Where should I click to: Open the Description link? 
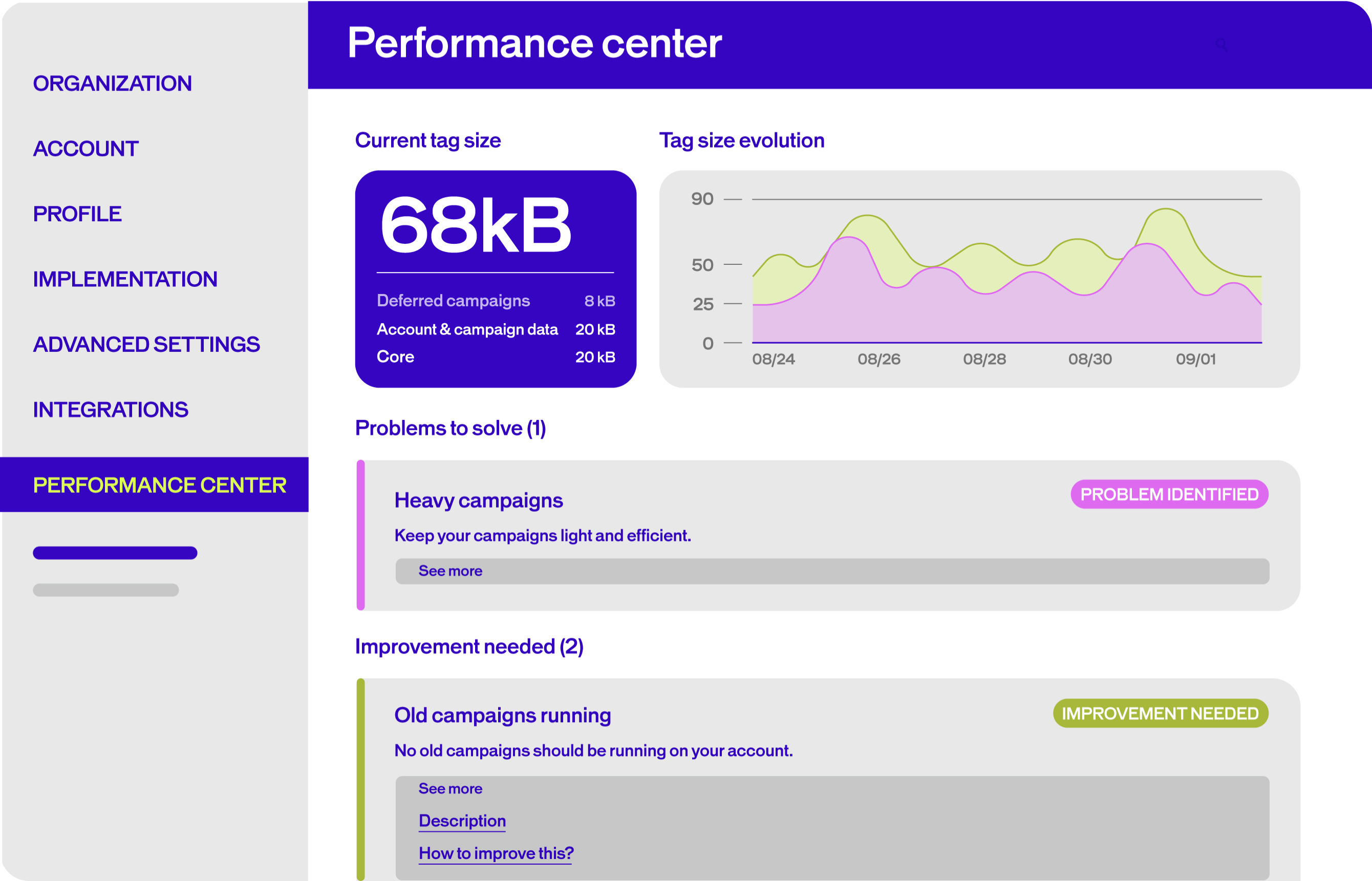click(x=462, y=821)
